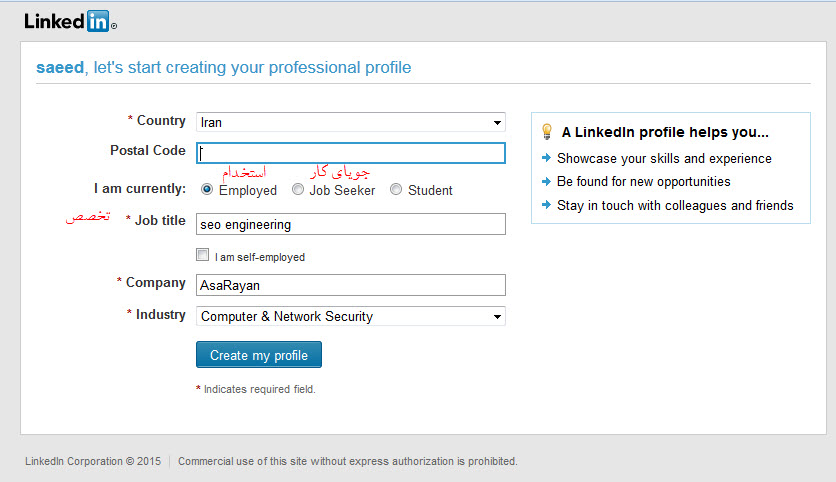Click the Indicates required field note
The width and height of the screenshot is (836, 482).
pos(259,389)
